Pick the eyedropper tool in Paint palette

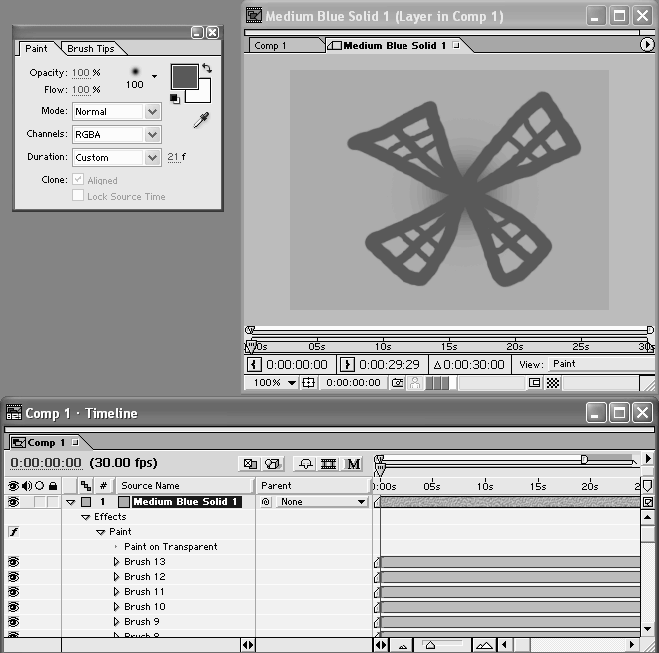point(201,120)
